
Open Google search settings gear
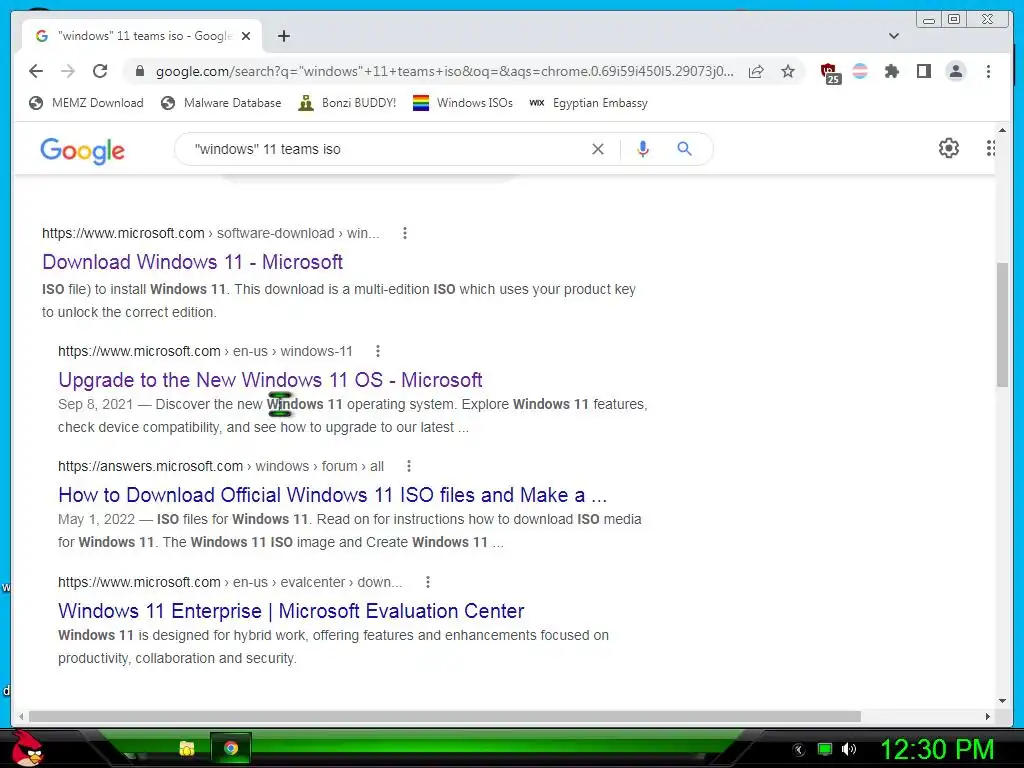coord(949,148)
